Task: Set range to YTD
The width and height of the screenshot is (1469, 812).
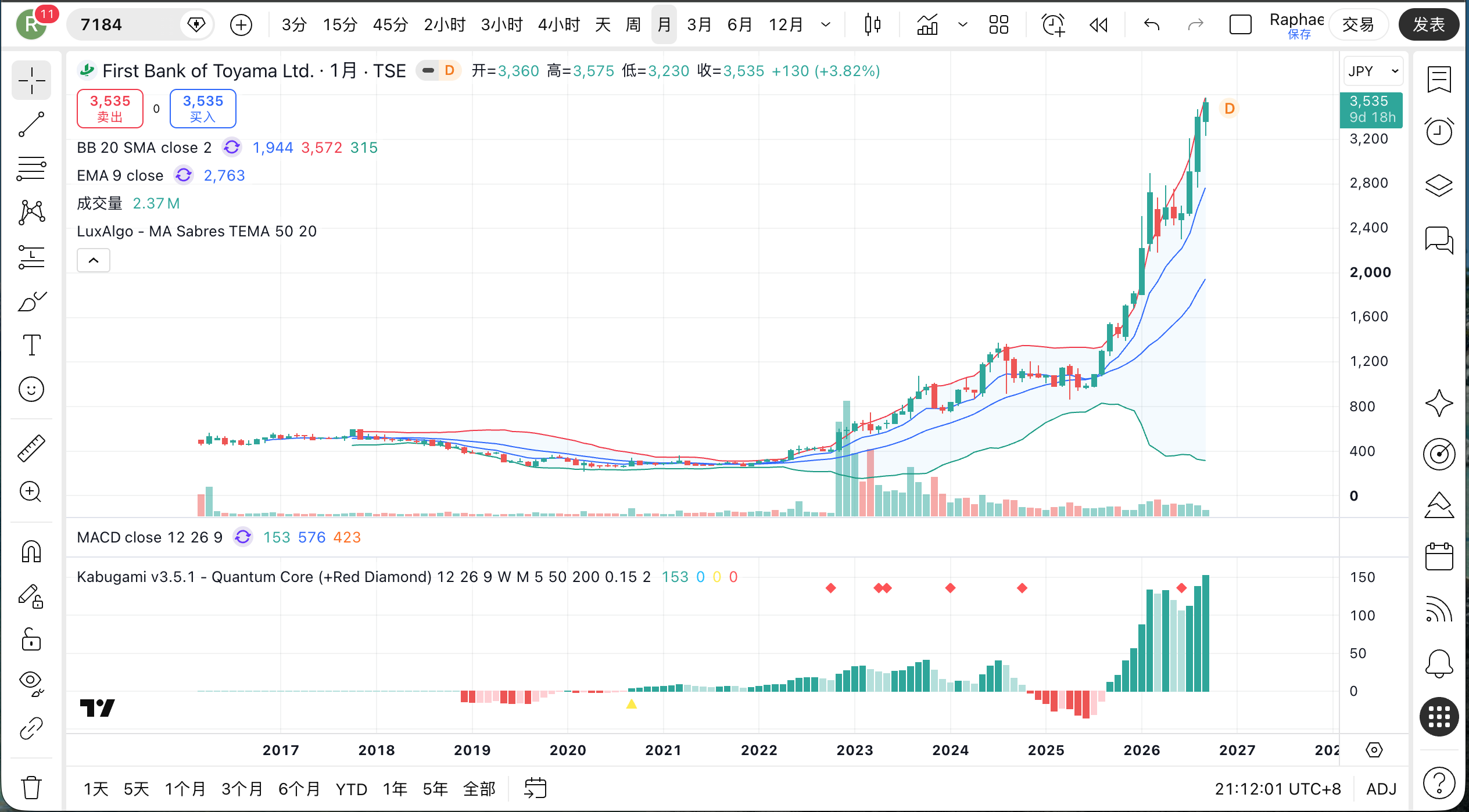Action: 352,789
